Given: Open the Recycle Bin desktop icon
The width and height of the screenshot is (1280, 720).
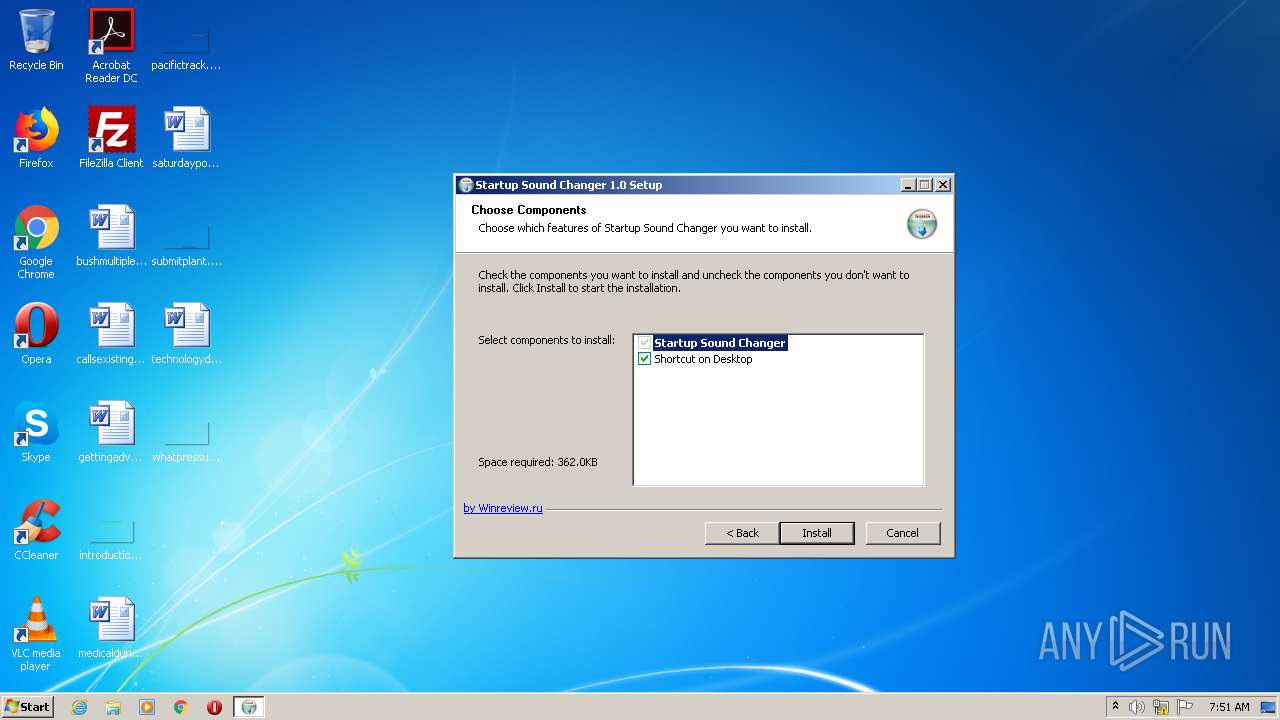Looking at the screenshot, I should coord(36,40).
